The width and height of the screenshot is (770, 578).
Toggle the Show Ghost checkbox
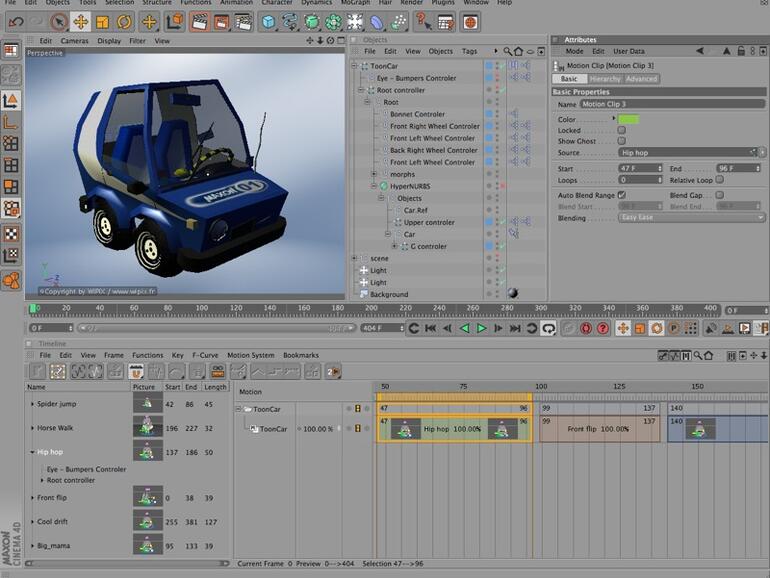(x=621, y=141)
